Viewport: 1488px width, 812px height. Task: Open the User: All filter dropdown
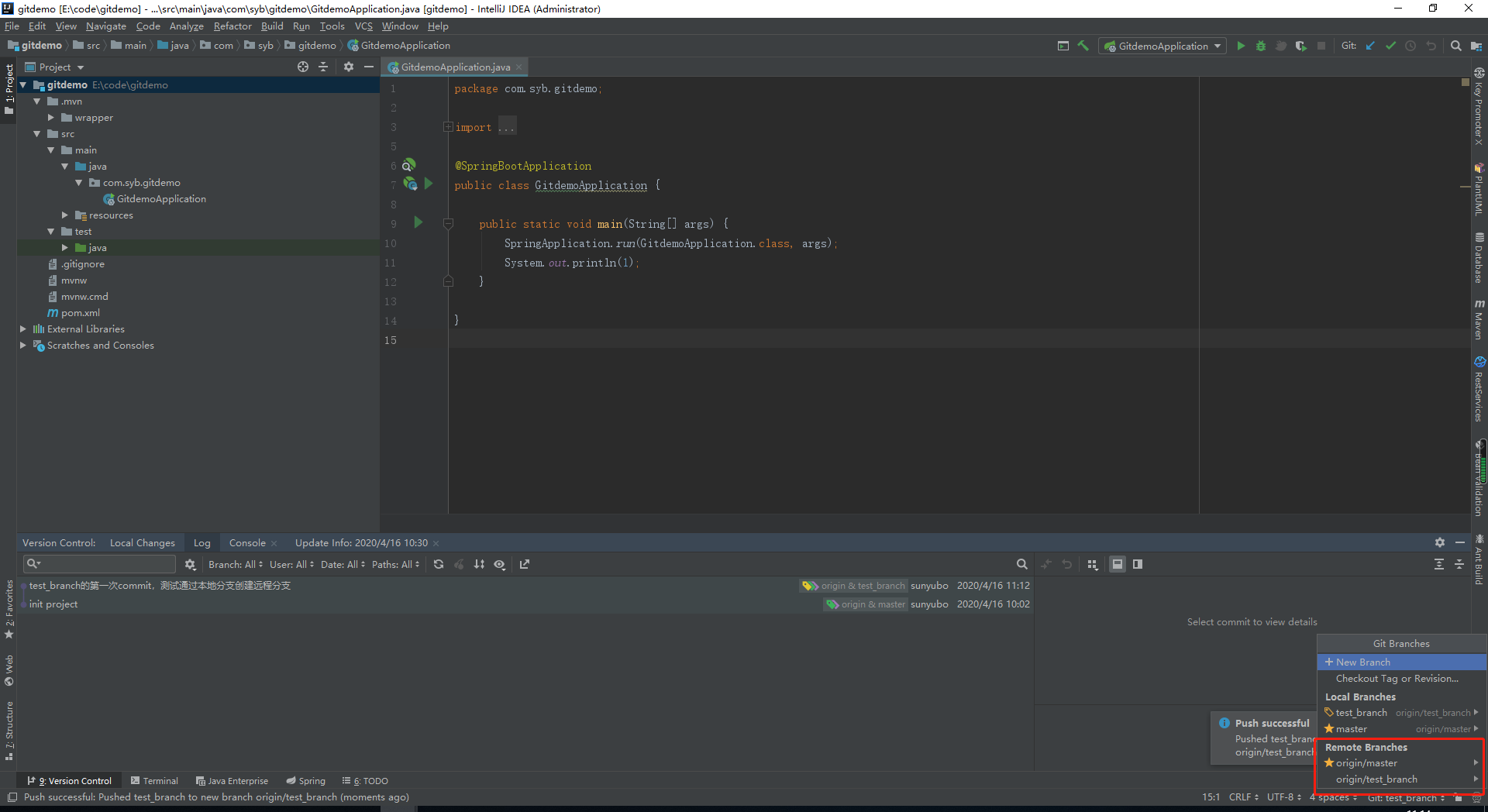291,564
